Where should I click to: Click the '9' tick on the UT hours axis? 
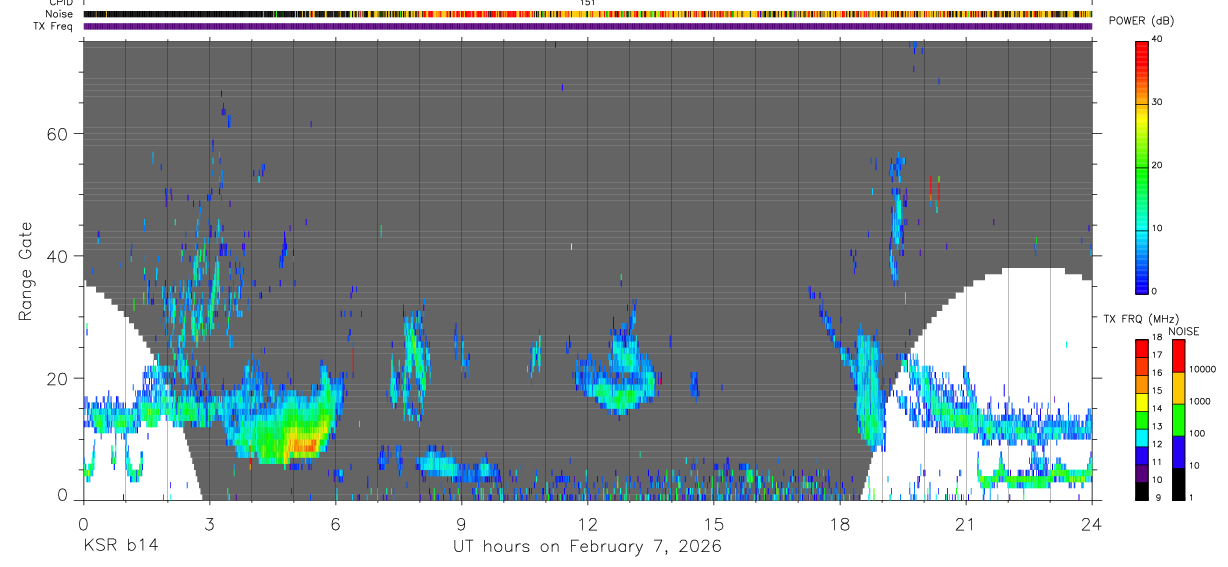(x=461, y=523)
